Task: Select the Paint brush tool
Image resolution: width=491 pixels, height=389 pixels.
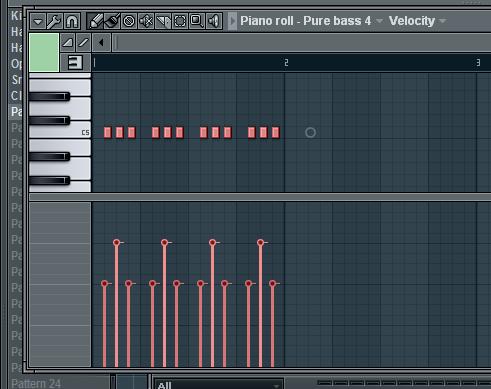Action: (112, 22)
